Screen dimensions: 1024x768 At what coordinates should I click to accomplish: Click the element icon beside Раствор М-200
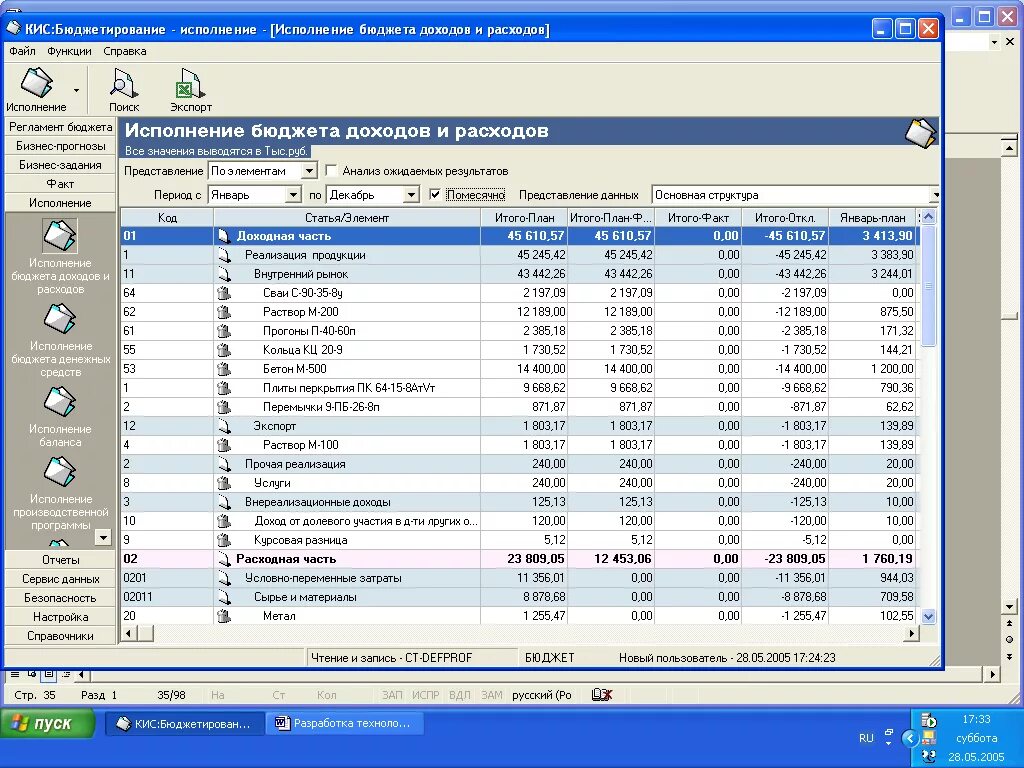[224, 312]
